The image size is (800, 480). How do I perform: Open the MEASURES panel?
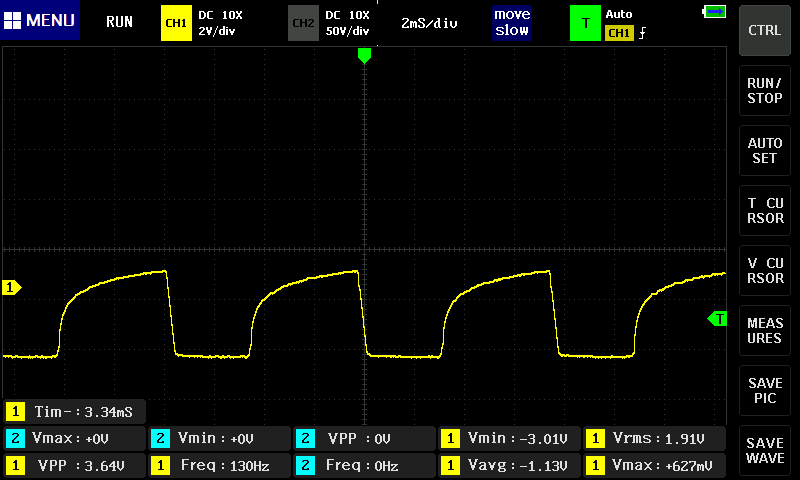pyautogui.click(x=764, y=331)
